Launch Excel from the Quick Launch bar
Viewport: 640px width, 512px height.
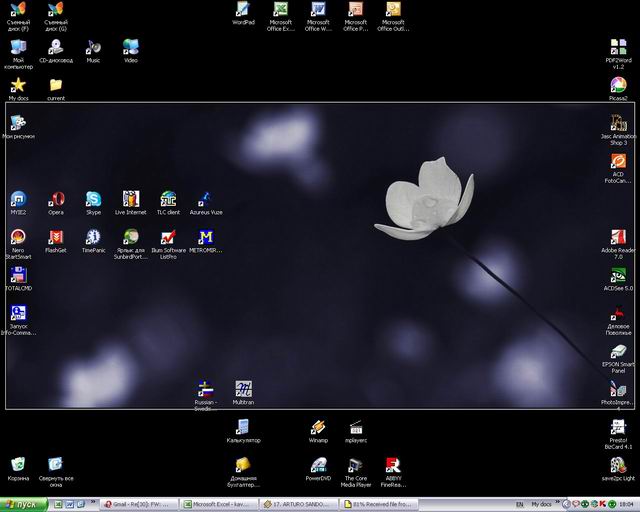(x=58, y=504)
